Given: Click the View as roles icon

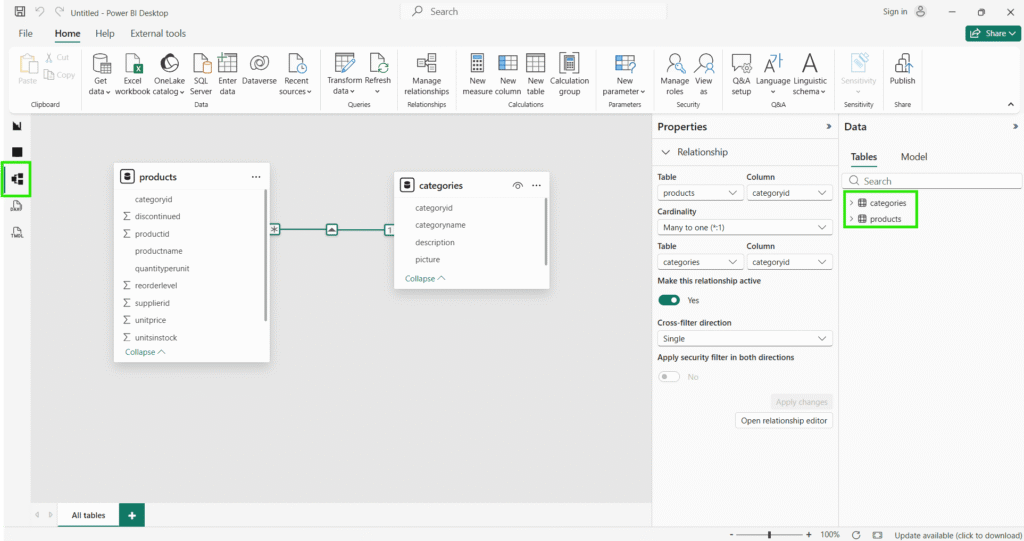Looking at the screenshot, I should (x=703, y=63).
